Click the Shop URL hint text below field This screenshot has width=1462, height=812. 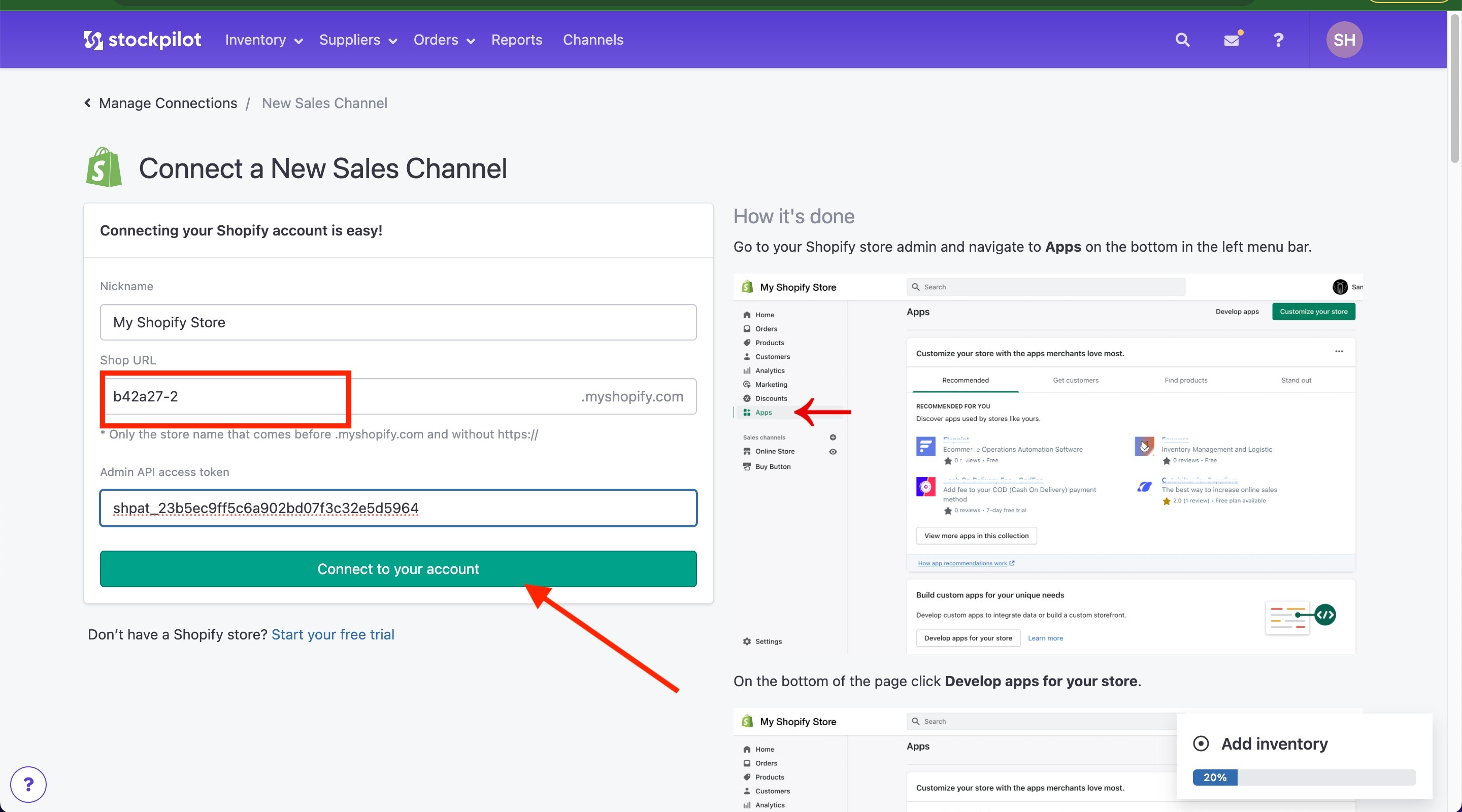[x=319, y=434]
